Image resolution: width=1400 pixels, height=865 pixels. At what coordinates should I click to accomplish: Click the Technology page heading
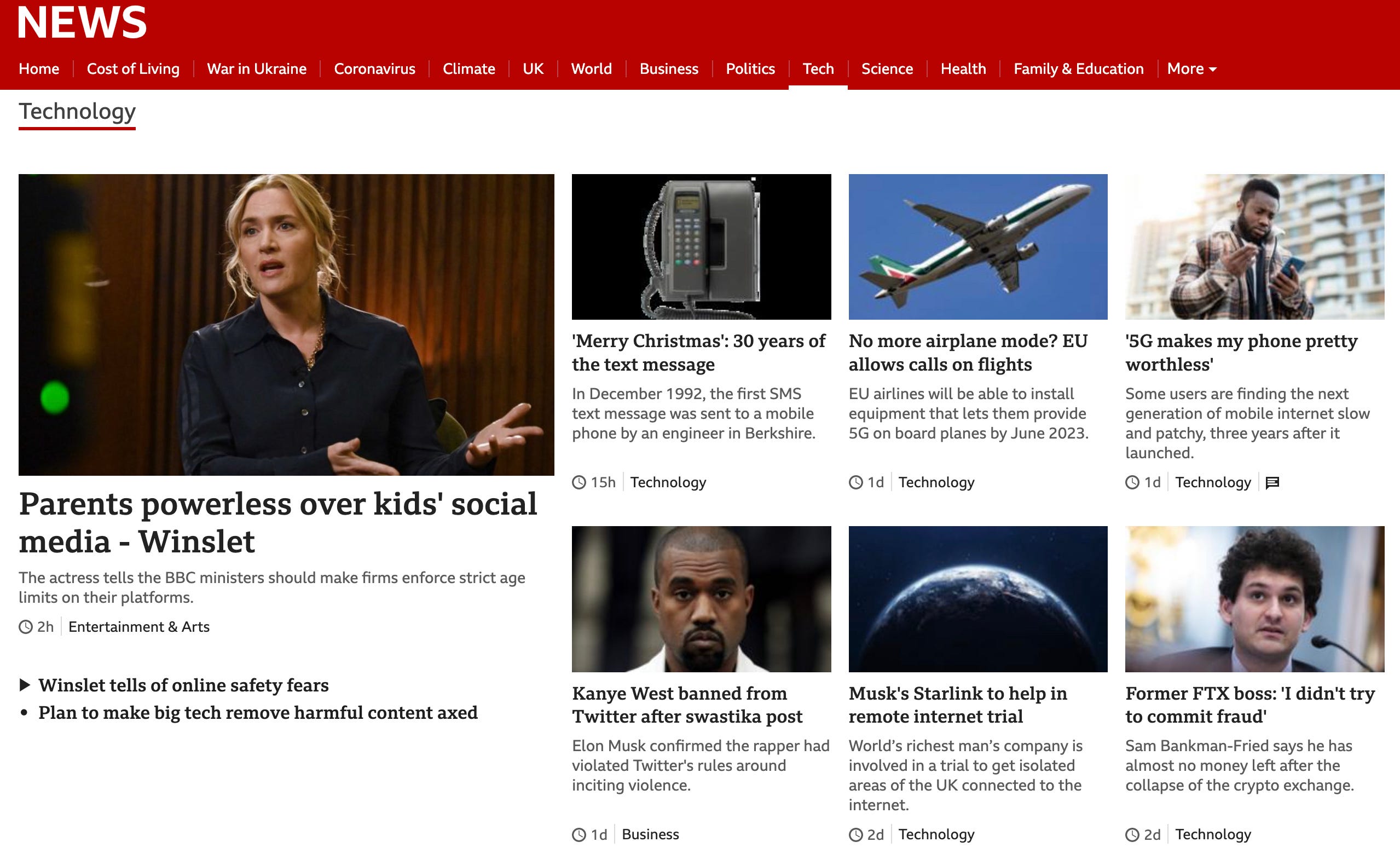(x=77, y=112)
